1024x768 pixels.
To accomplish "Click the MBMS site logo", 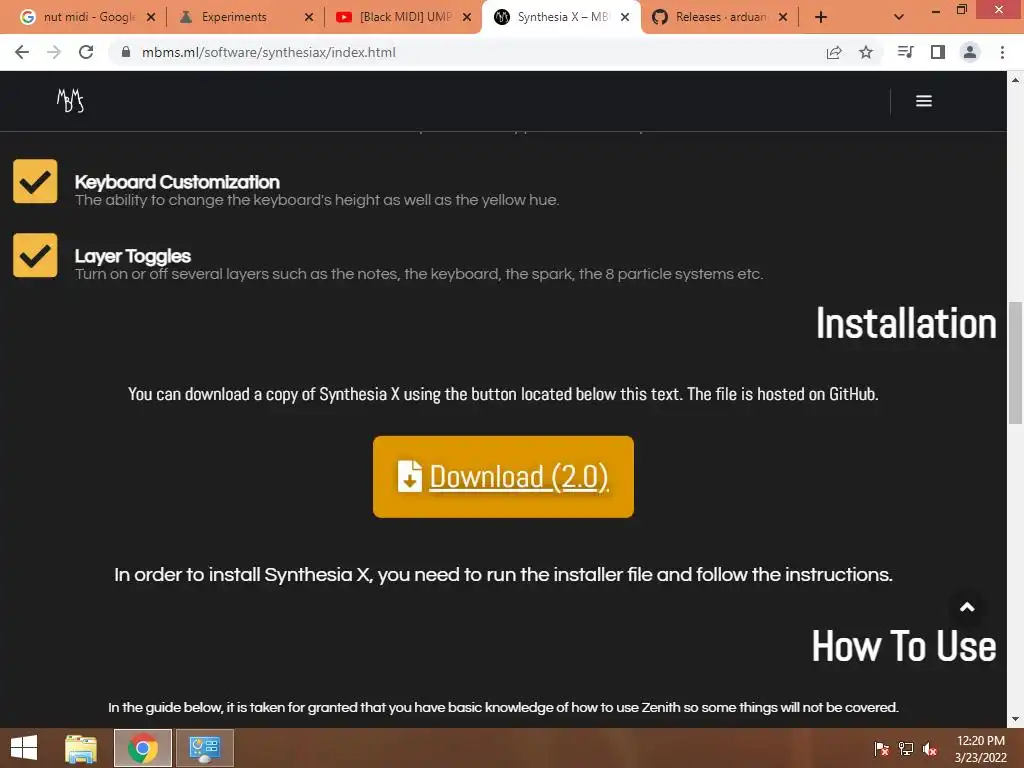I will pos(71,101).
